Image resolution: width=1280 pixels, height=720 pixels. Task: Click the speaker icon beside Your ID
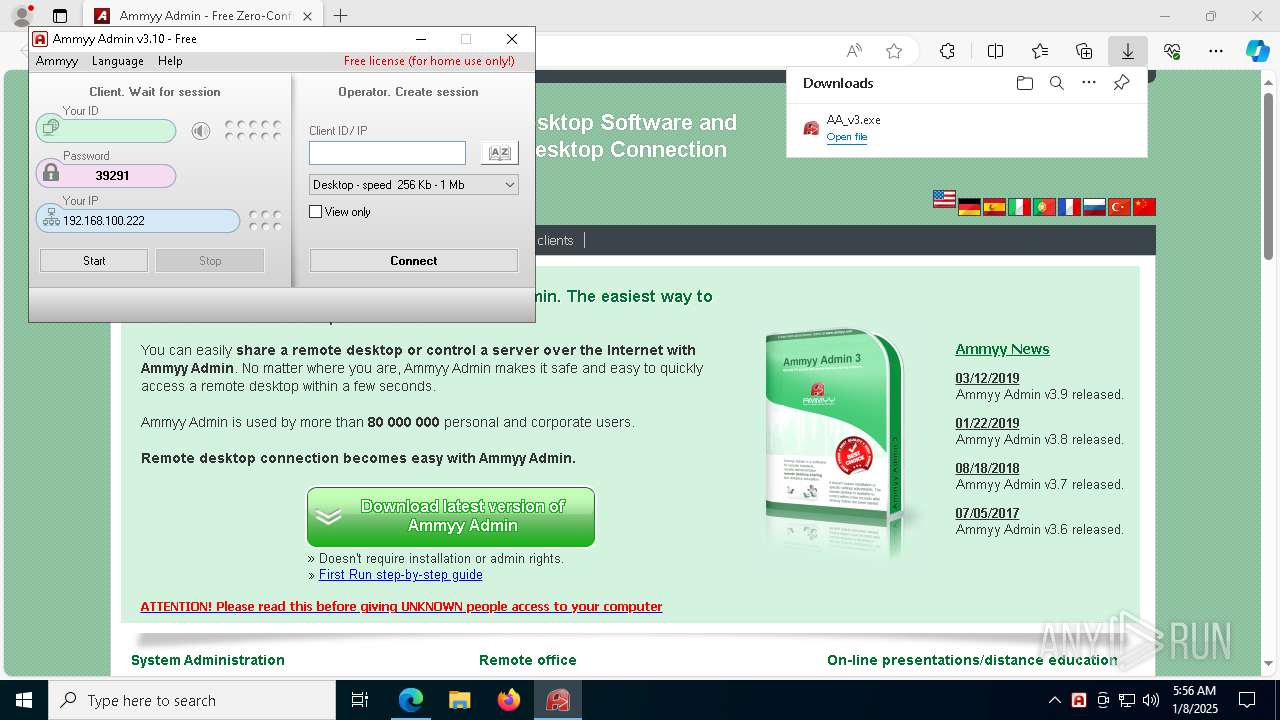(x=201, y=131)
